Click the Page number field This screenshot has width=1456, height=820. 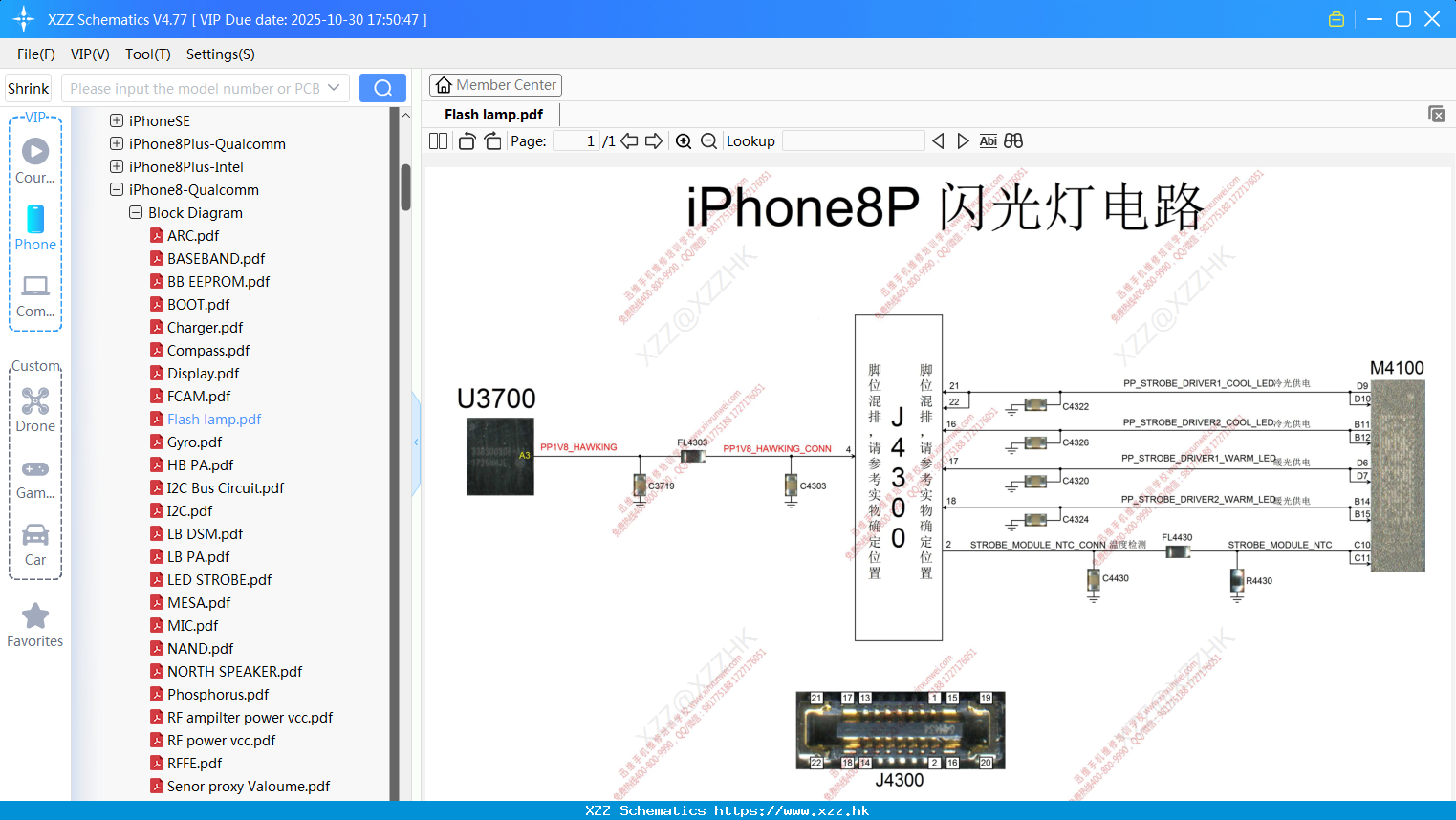pyautogui.click(x=576, y=141)
